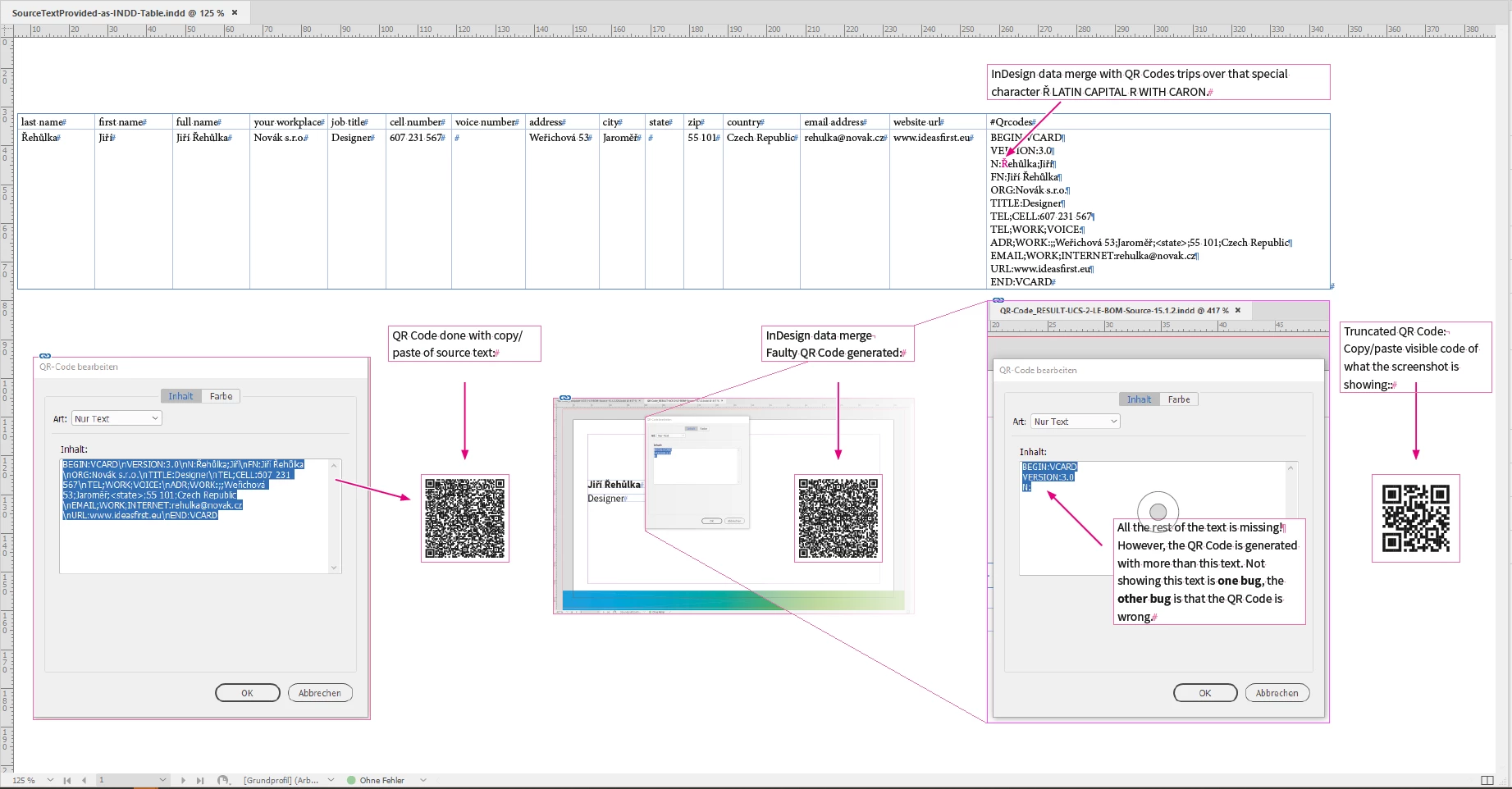1512x789 pixels.
Task: Select the truncated QR code image
Action: point(1416,518)
